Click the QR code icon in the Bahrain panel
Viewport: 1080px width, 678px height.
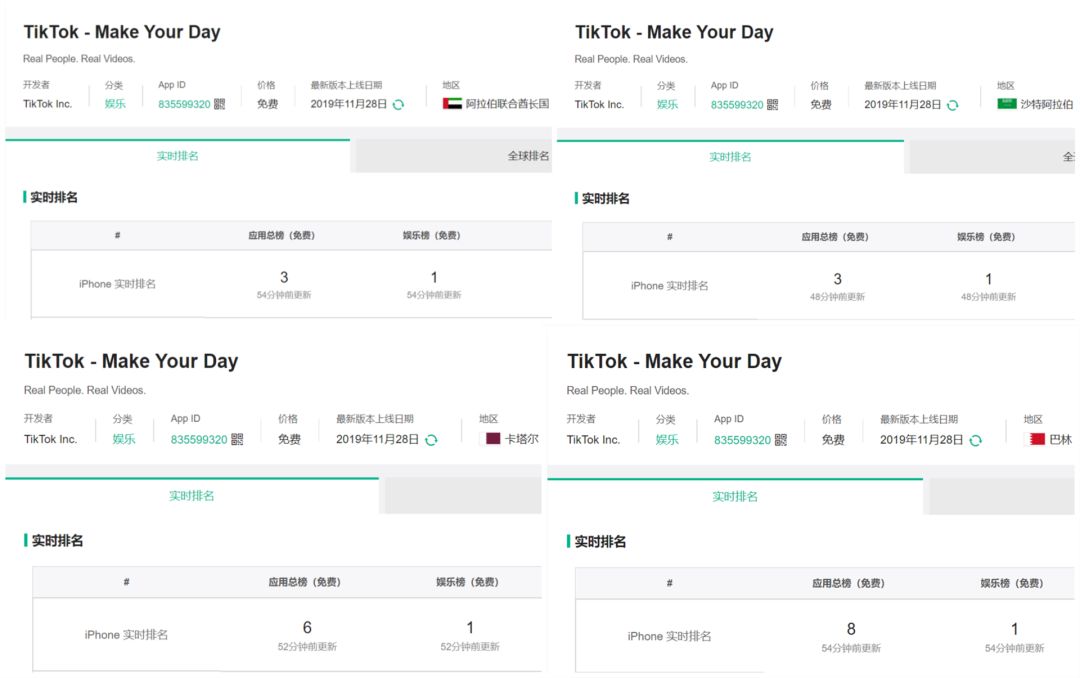tap(781, 440)
